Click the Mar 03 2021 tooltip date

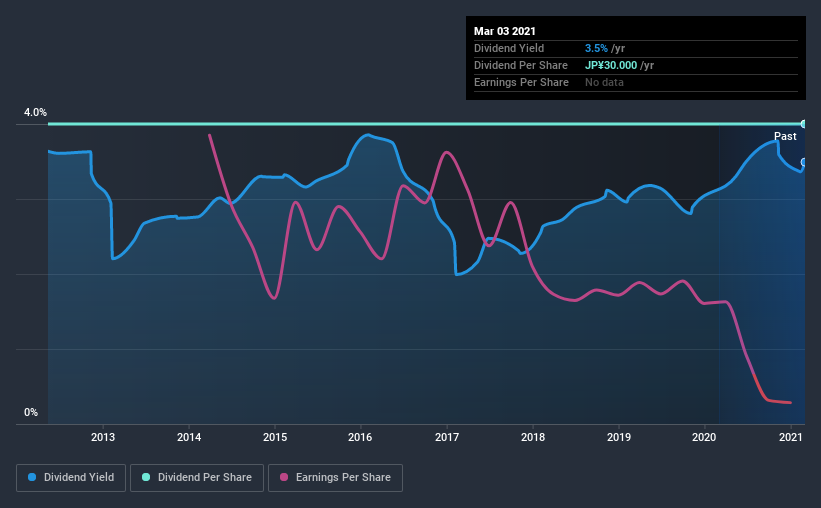pos(505,31)
